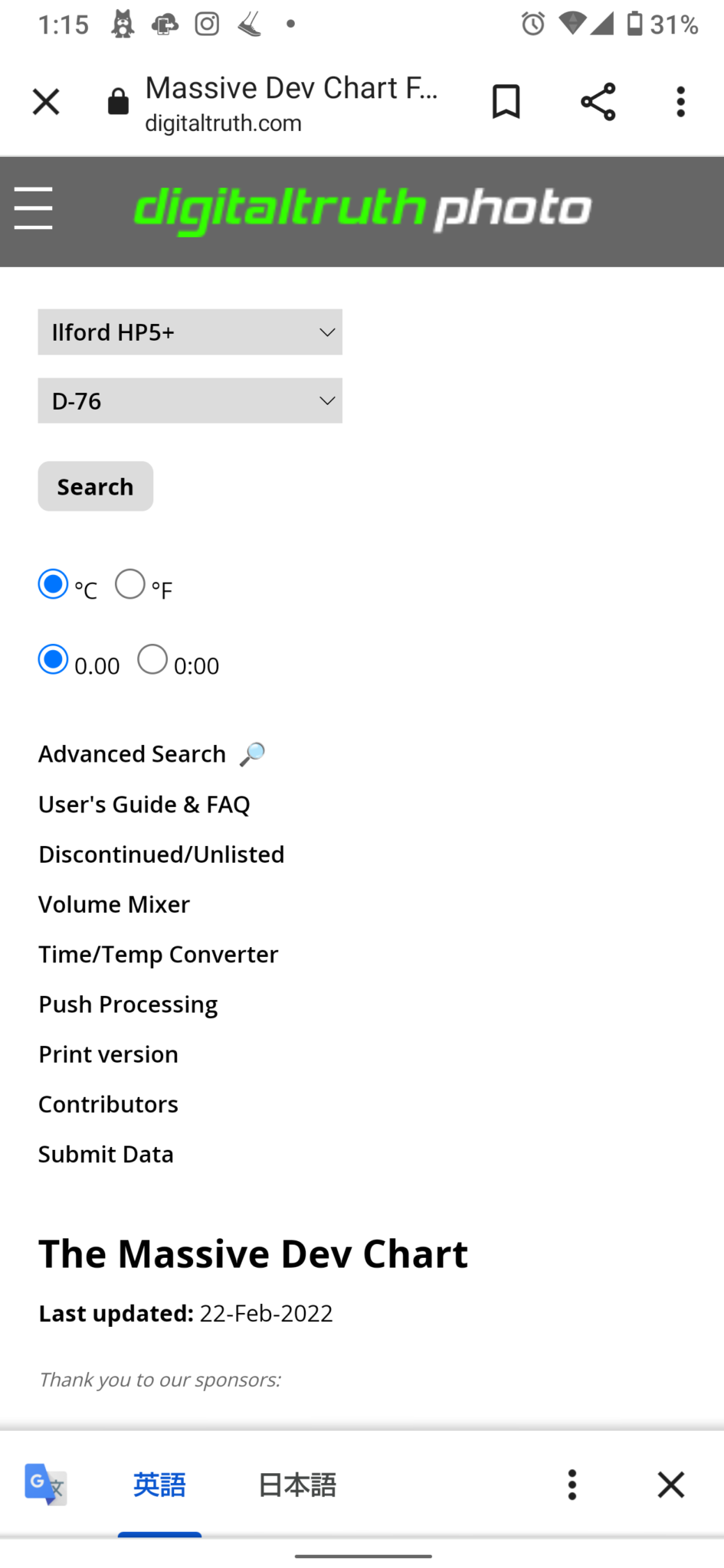724x1568 pixels.
Task: Switch translation to 日本語 tab
Action: coord(297,1485)
